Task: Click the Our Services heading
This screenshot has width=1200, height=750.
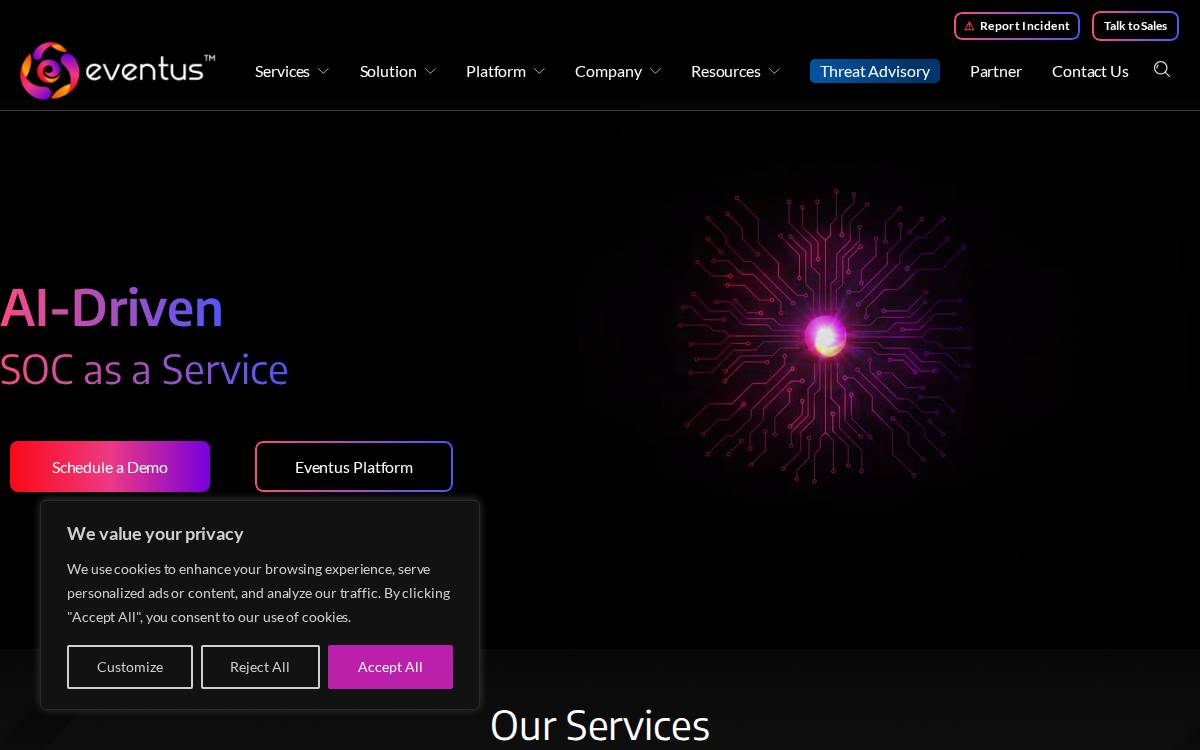Action: click(600, 726)
